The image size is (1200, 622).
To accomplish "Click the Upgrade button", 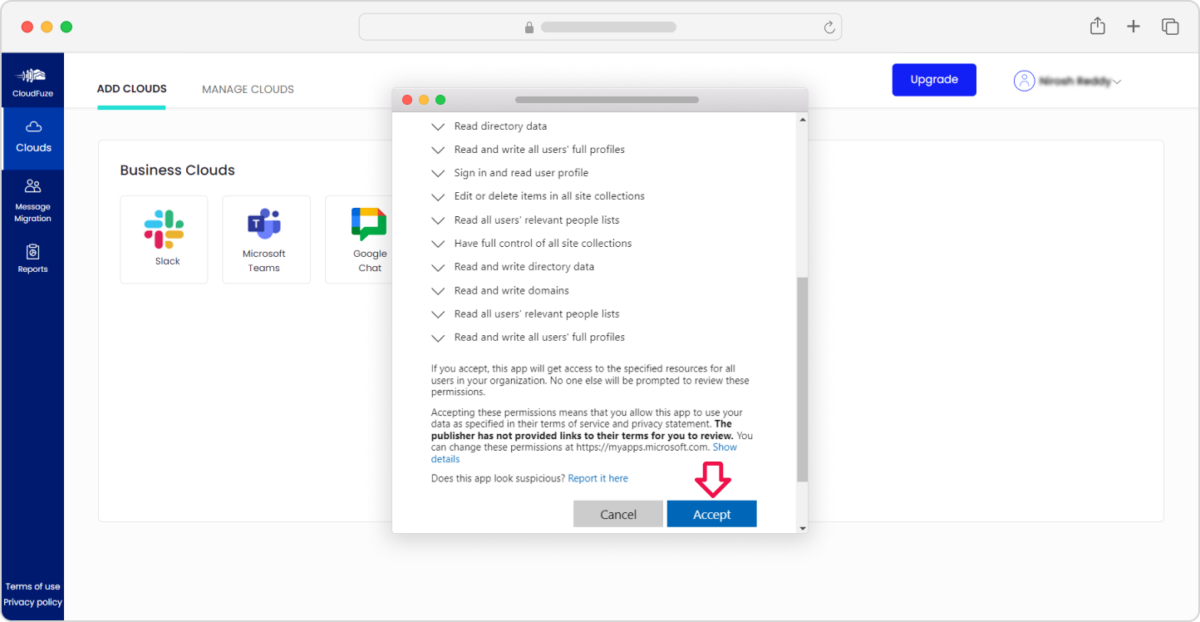I will point(934,79).
